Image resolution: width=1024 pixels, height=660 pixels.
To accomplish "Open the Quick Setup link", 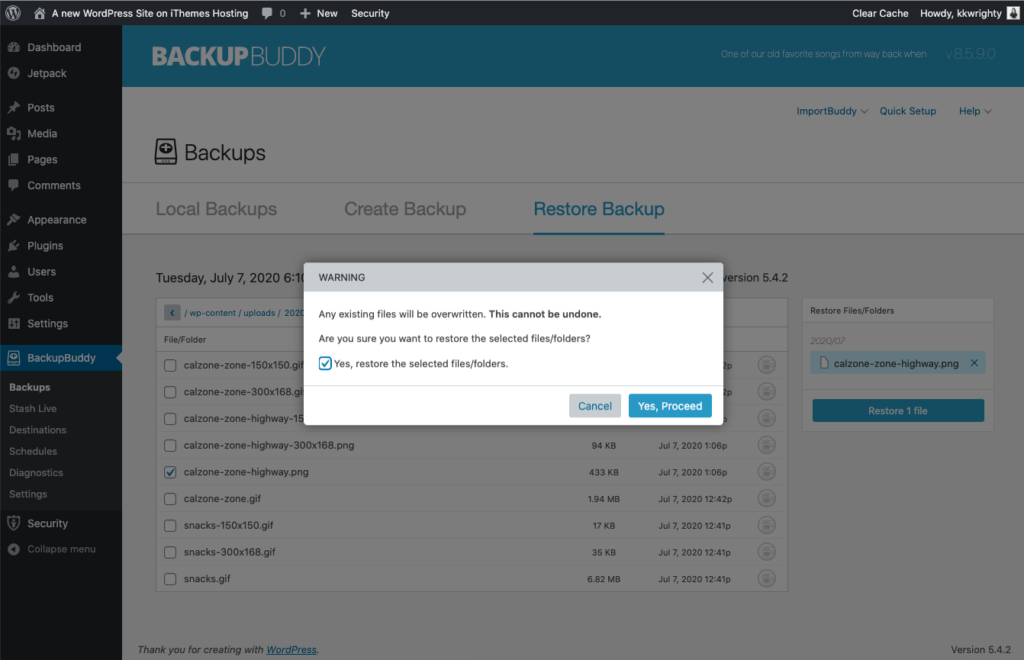I will [908, 111].
